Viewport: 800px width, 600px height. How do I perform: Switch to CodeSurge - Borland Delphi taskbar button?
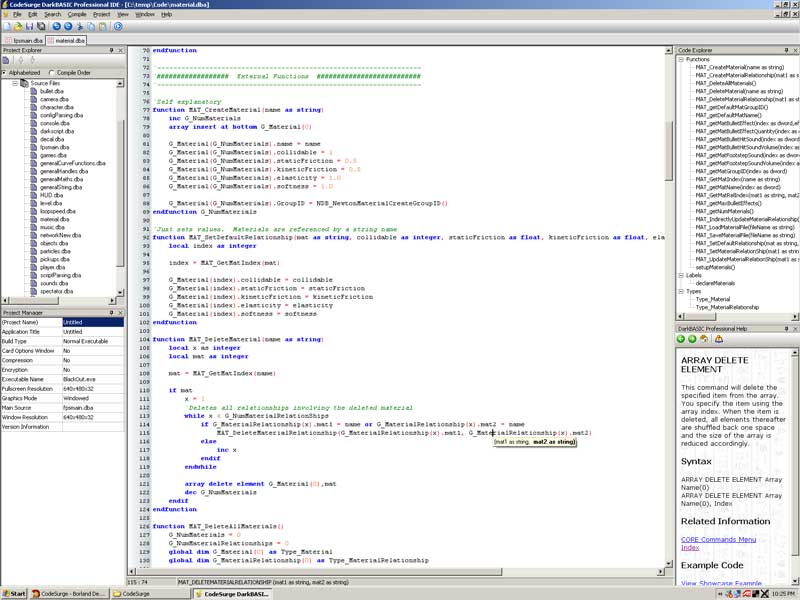pos(69,594)
